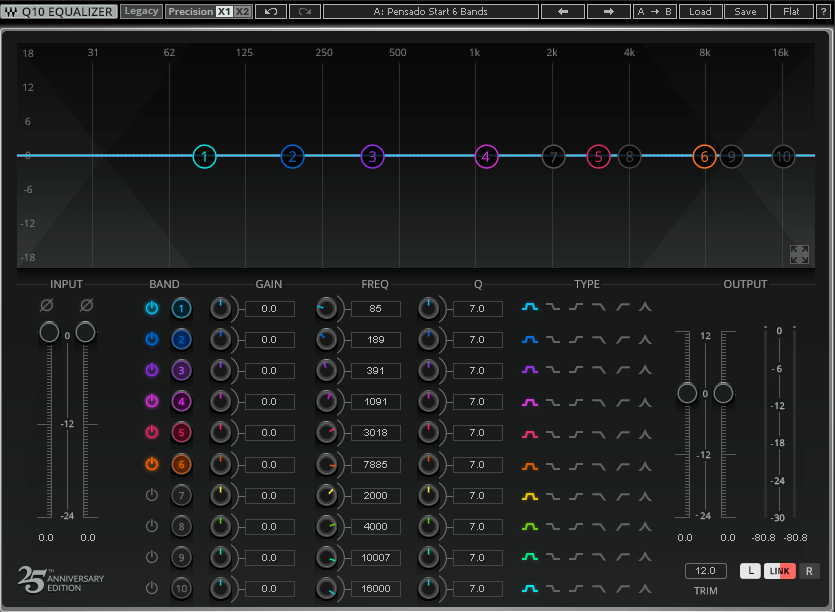Select bell filter type for band 1
The height and width of the screenshot is (612, 835).
coord(530,307)
